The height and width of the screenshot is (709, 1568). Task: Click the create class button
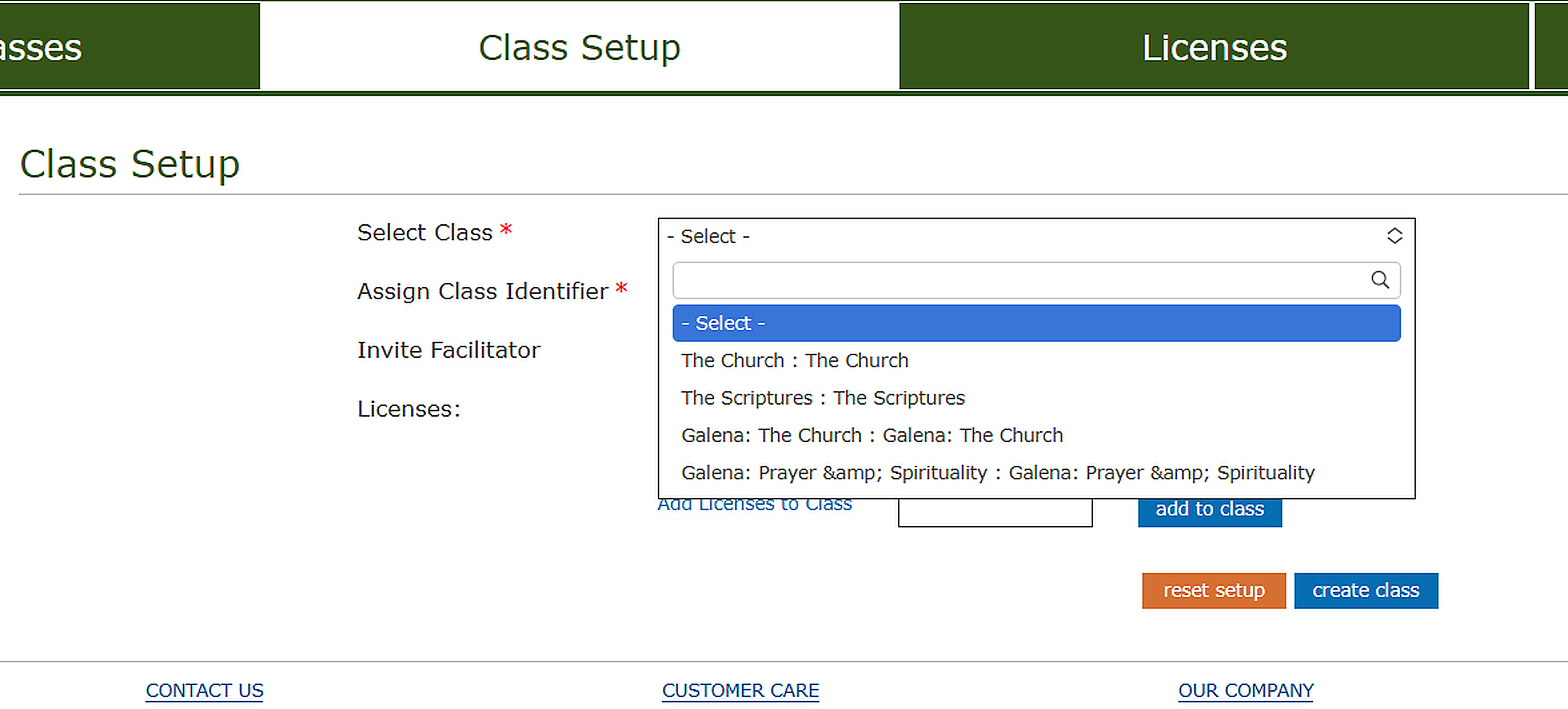(x=1366, y=590)
